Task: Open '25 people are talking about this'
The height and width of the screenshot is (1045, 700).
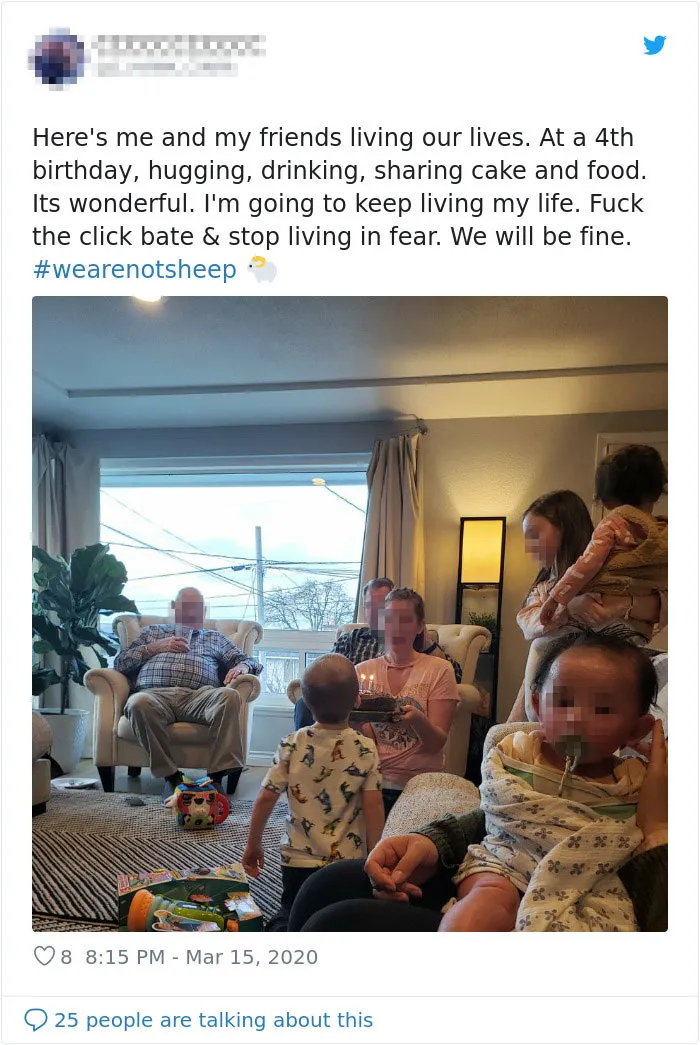Action: [213, 1020]
